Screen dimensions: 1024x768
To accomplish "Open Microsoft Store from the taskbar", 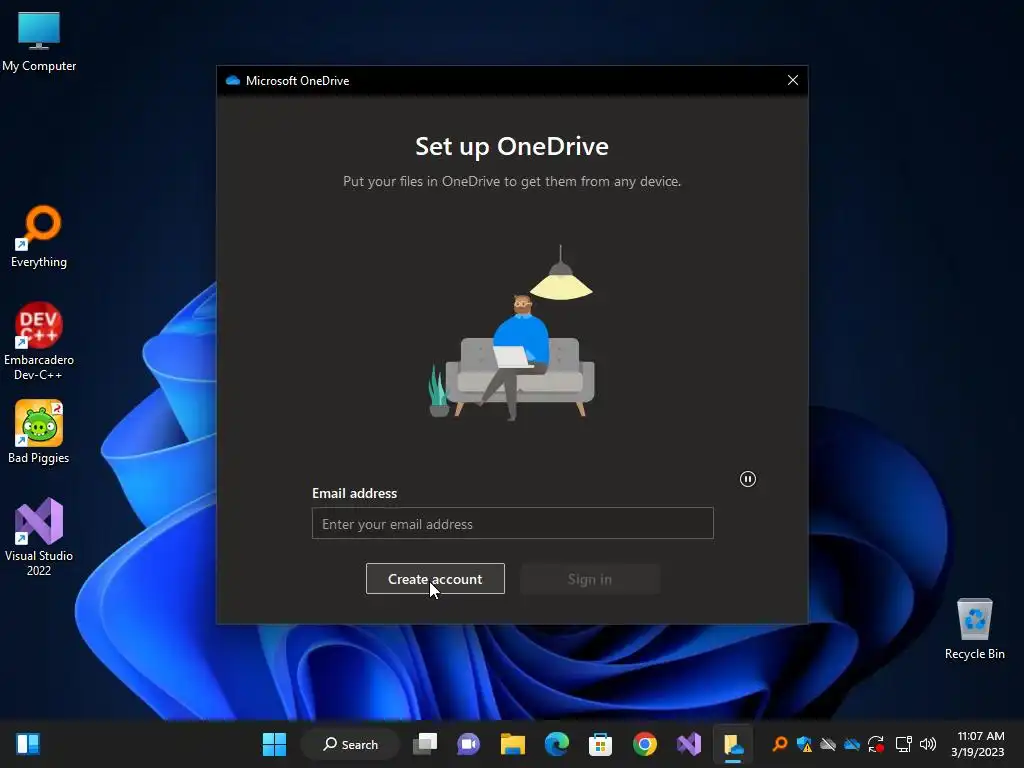I will point(600,744).
